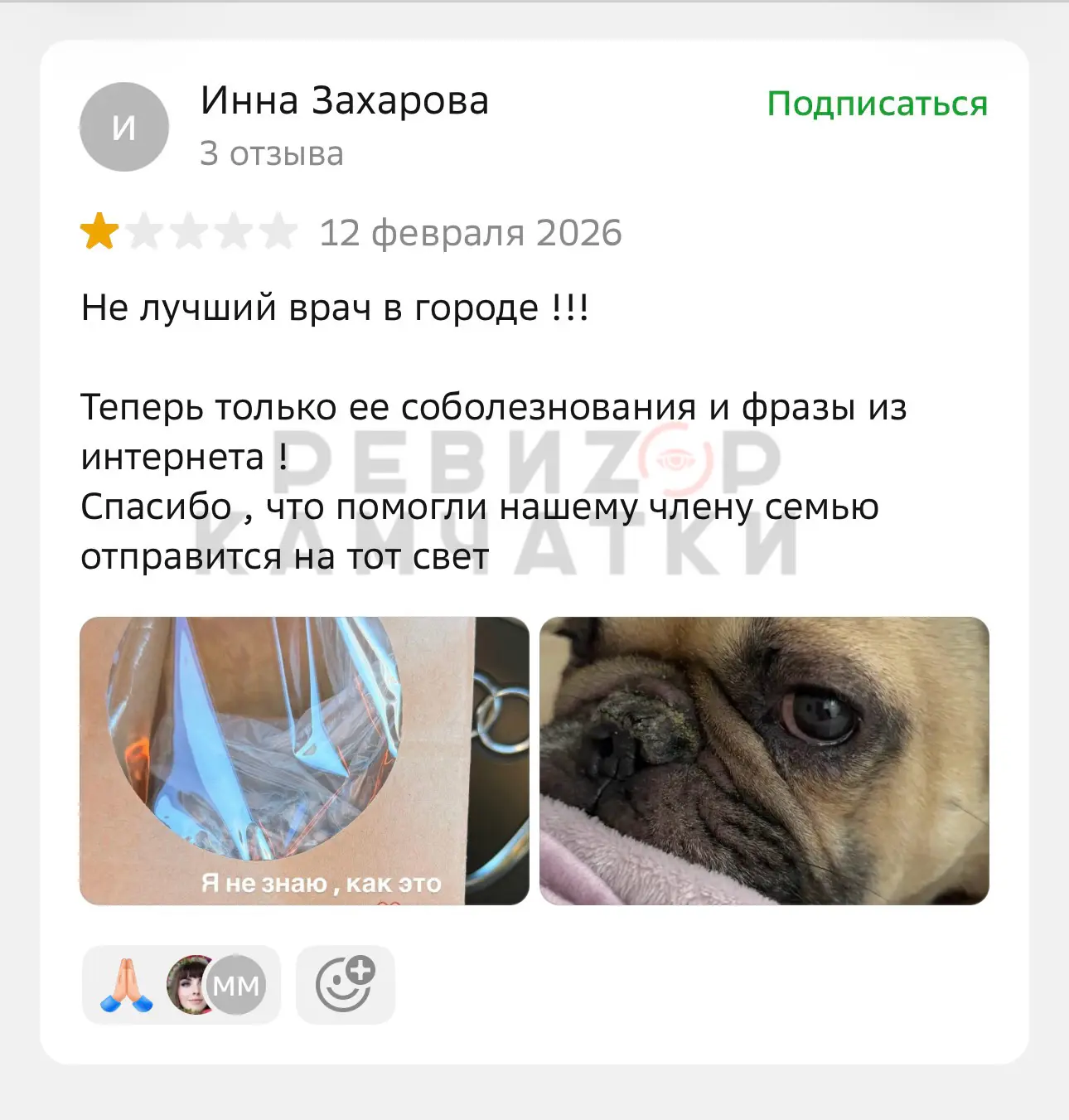1069x1120 pixels.
Task: Click the review text about соболезнования
Action: click(494, 432)
